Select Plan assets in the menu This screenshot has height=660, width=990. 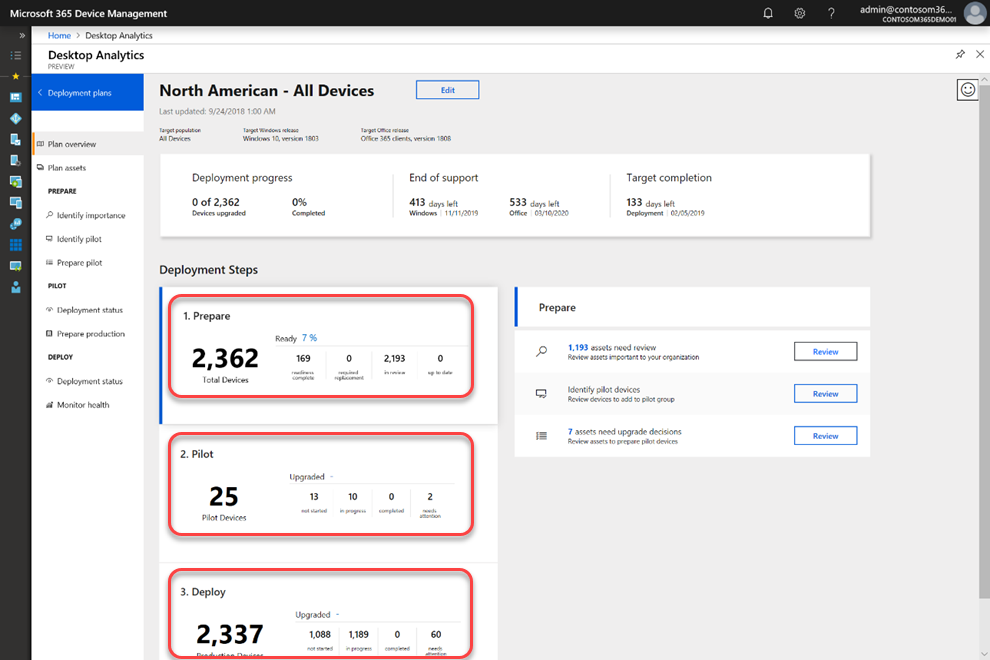point(69,168)
